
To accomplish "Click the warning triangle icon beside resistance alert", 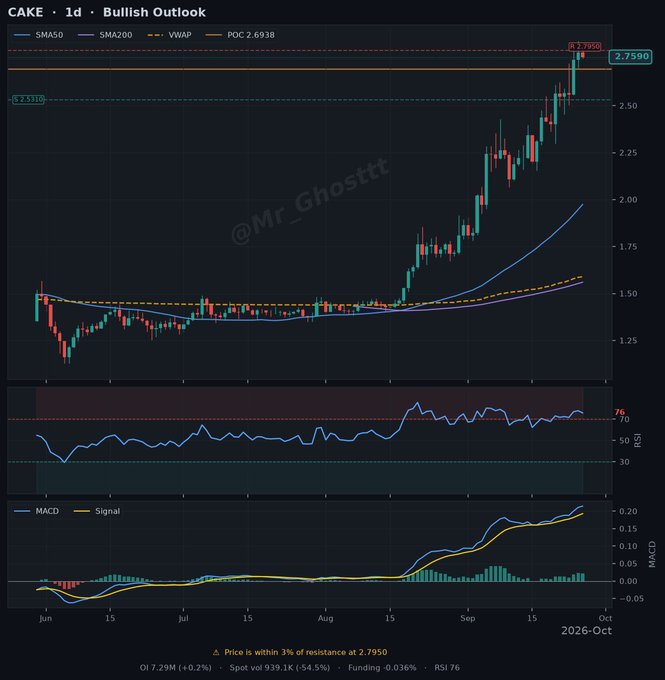I will tap(216, 652).
